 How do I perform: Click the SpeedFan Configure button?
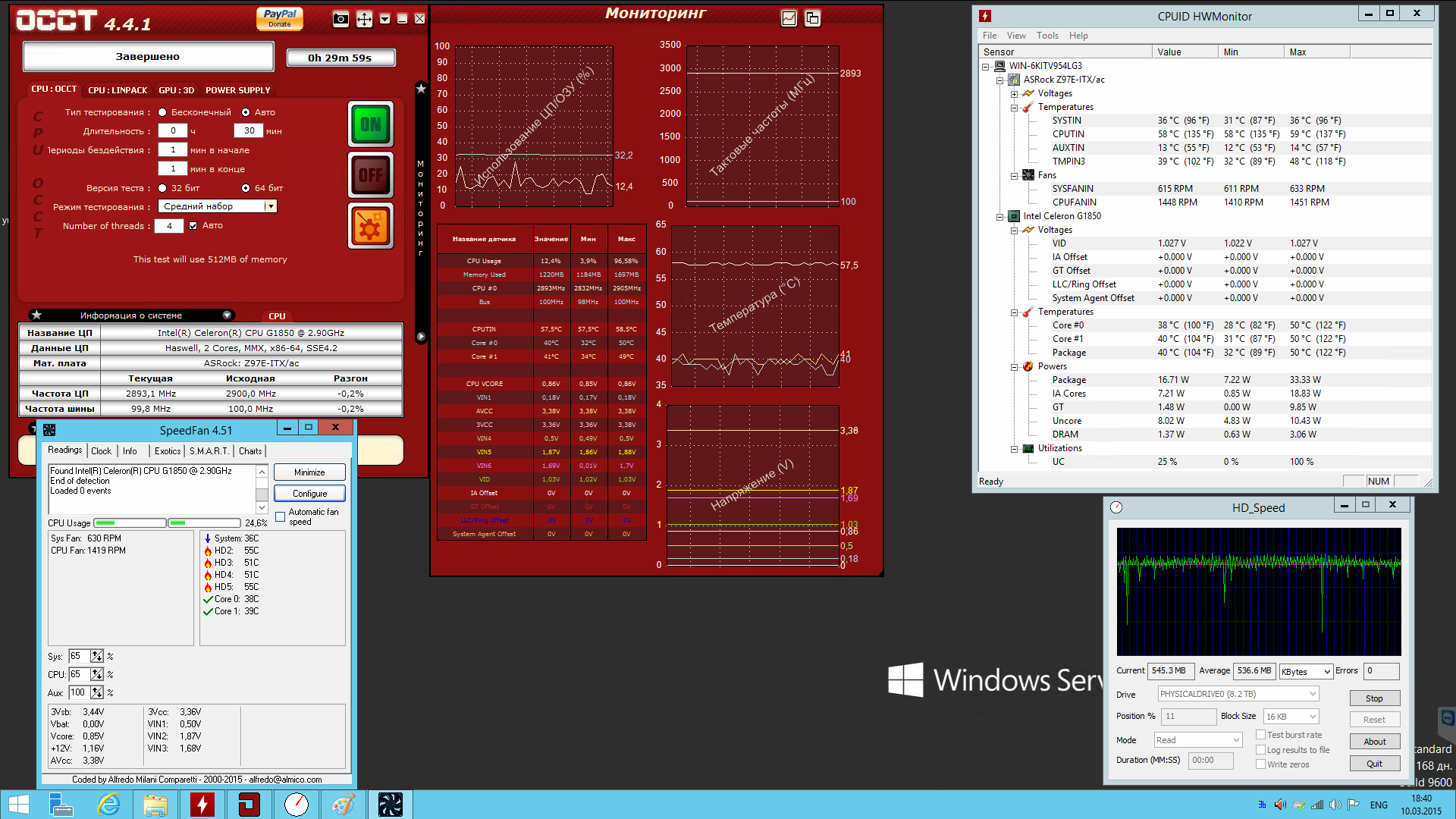(309, 494)
